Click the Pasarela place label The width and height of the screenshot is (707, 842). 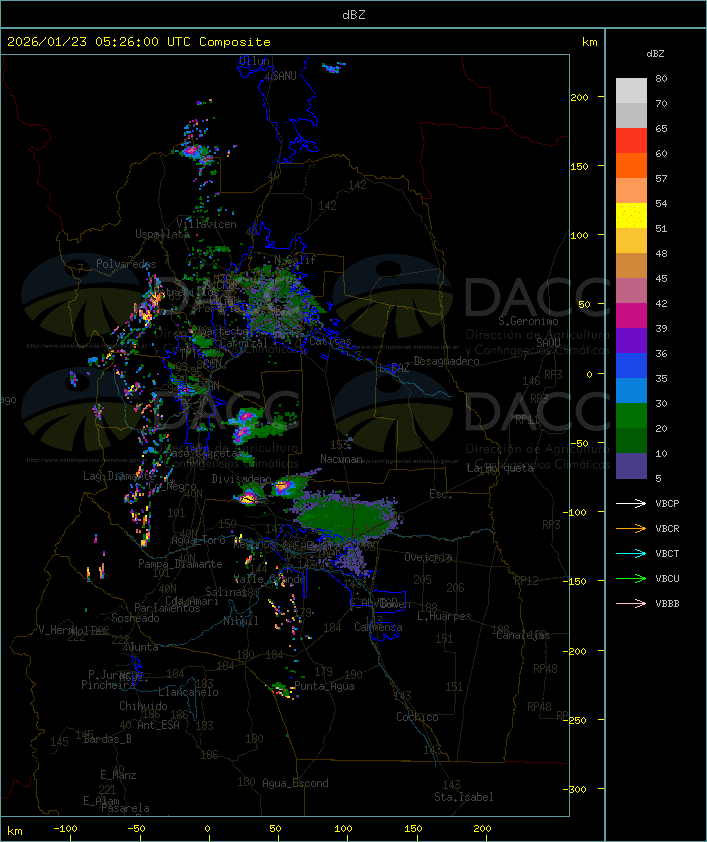[125, 808]
